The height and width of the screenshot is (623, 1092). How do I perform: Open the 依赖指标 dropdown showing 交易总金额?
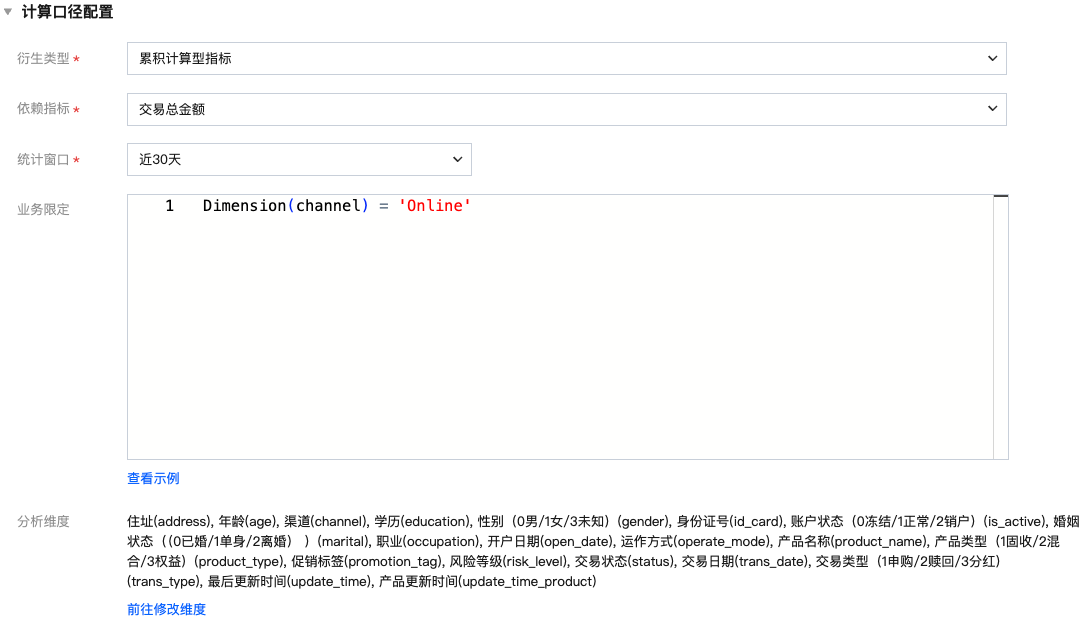tap(566, 109)
